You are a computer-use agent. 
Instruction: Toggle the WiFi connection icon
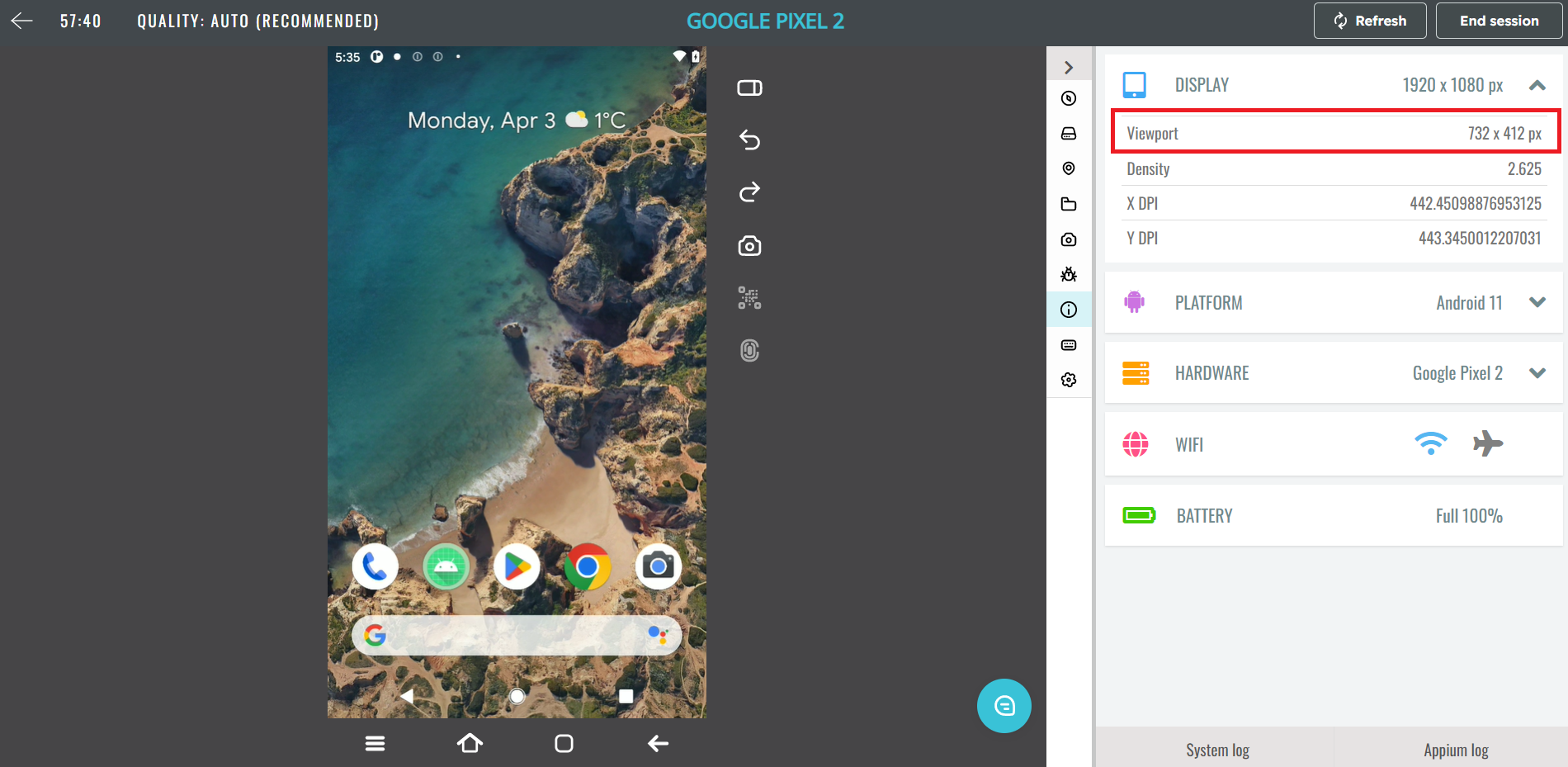[1430, 443]
